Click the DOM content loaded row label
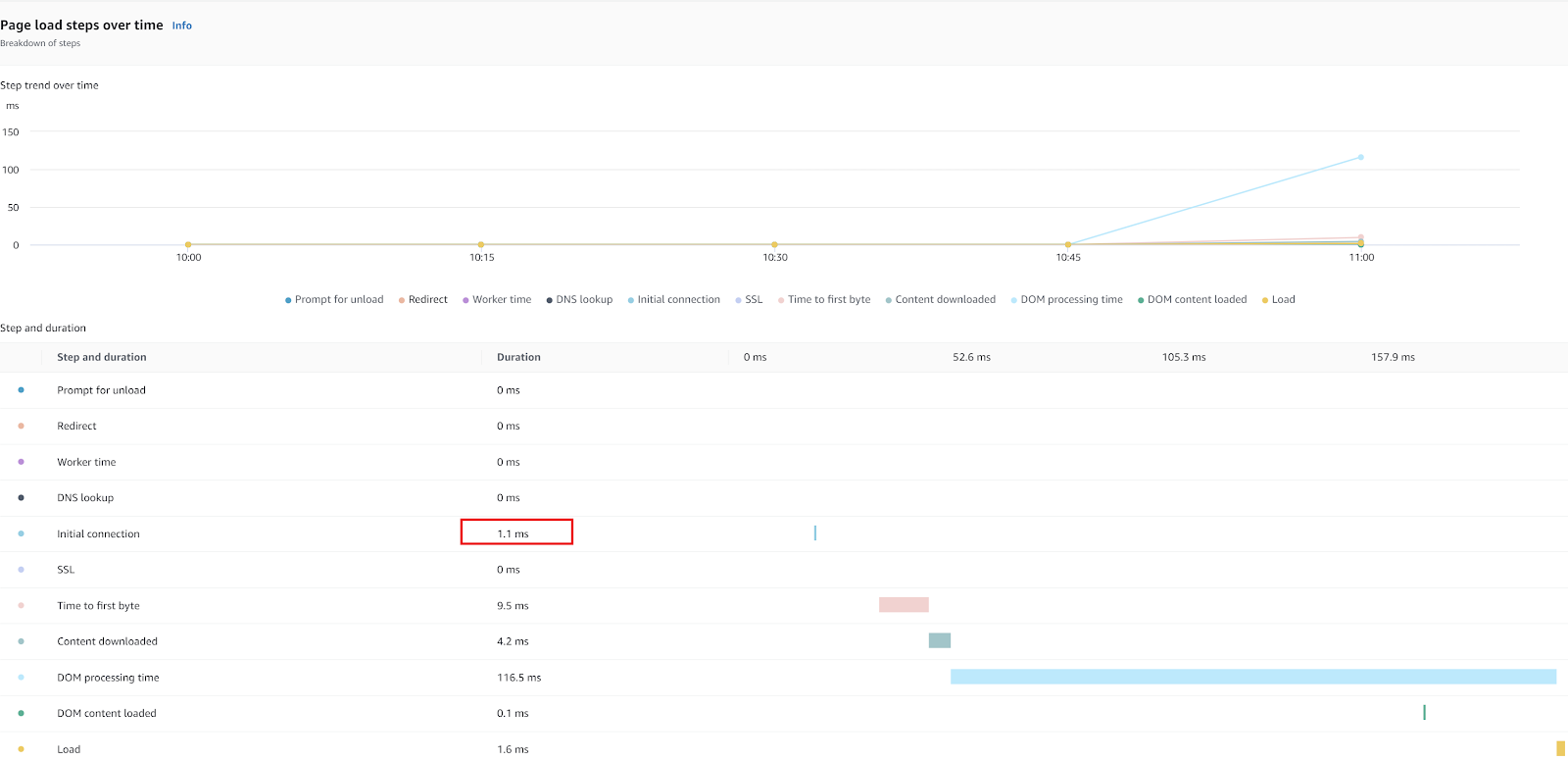The width and height of the screenshot is (1568, 760). (x=107, y=714)
